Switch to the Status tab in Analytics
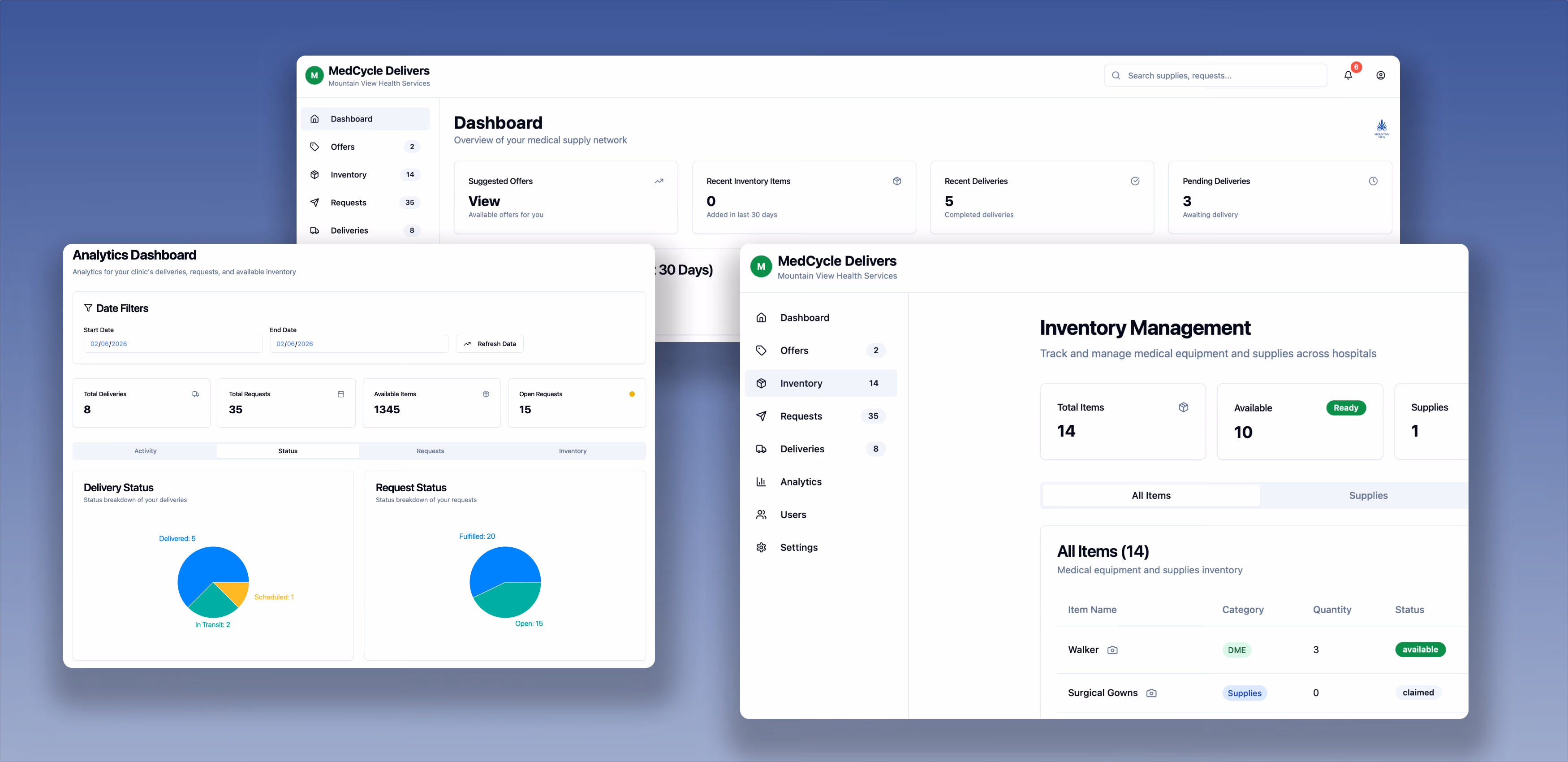 point(288,451)
